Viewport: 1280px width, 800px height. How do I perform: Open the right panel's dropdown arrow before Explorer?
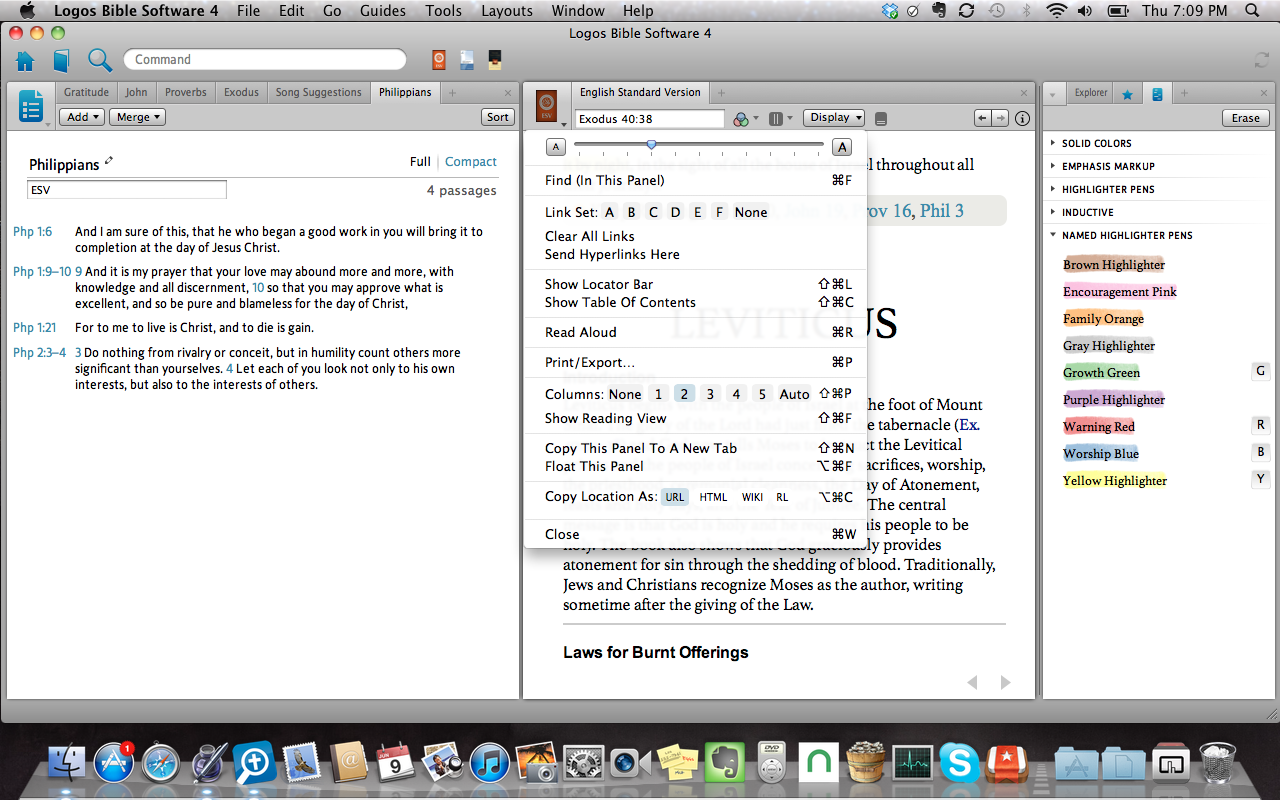point(1054,95)
